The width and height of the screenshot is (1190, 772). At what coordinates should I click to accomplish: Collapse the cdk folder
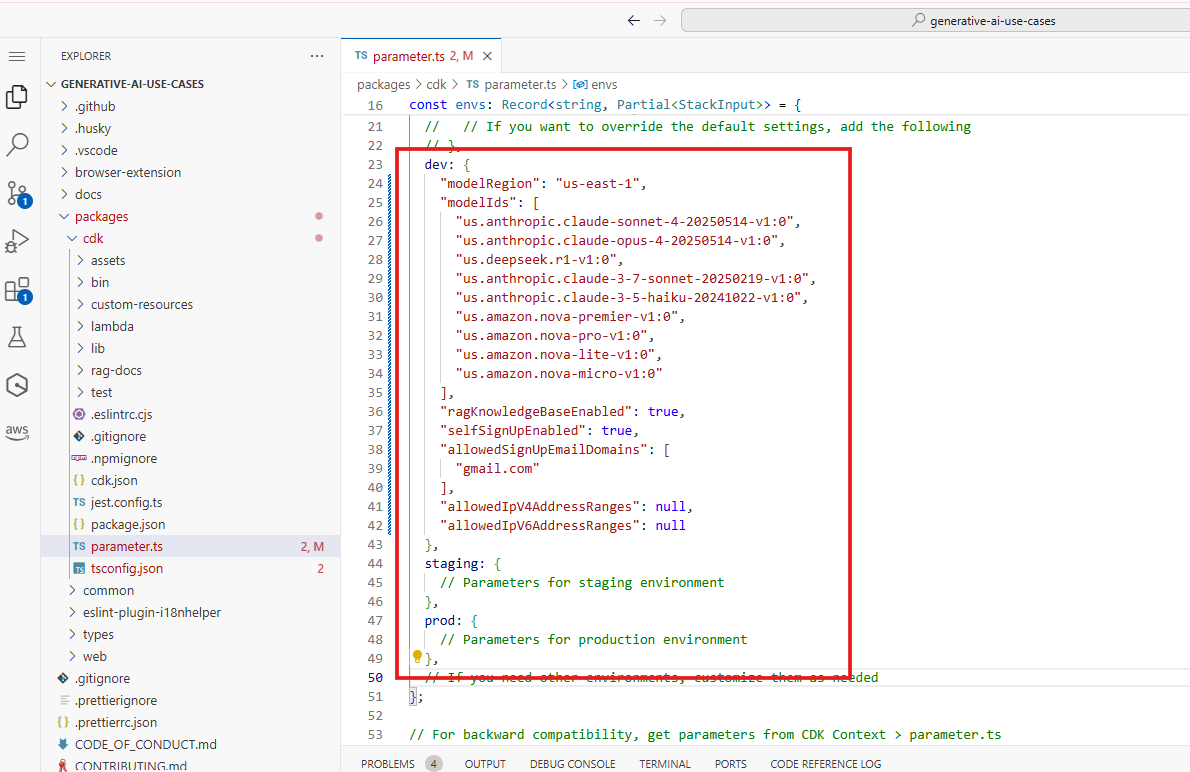190,238
